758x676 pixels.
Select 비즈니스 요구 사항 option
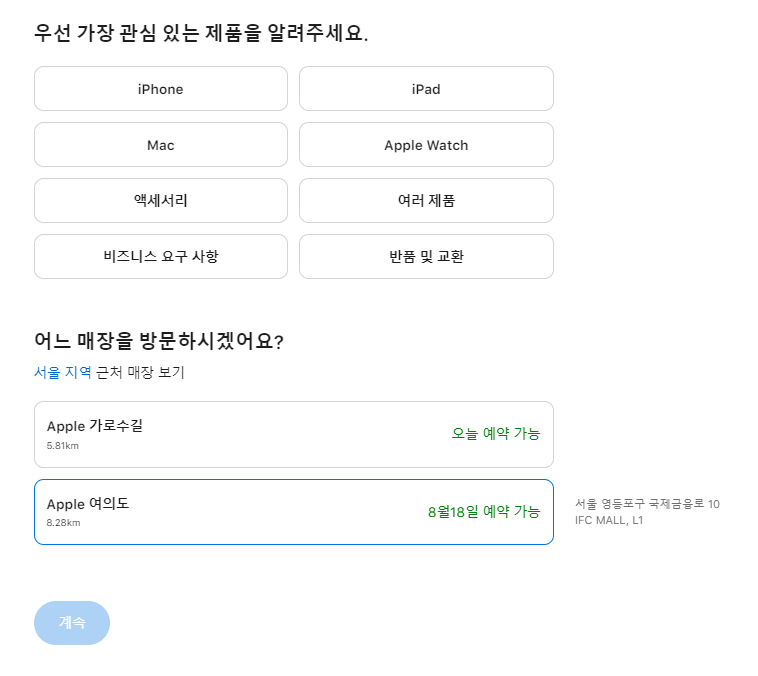[x=160, y=257]
